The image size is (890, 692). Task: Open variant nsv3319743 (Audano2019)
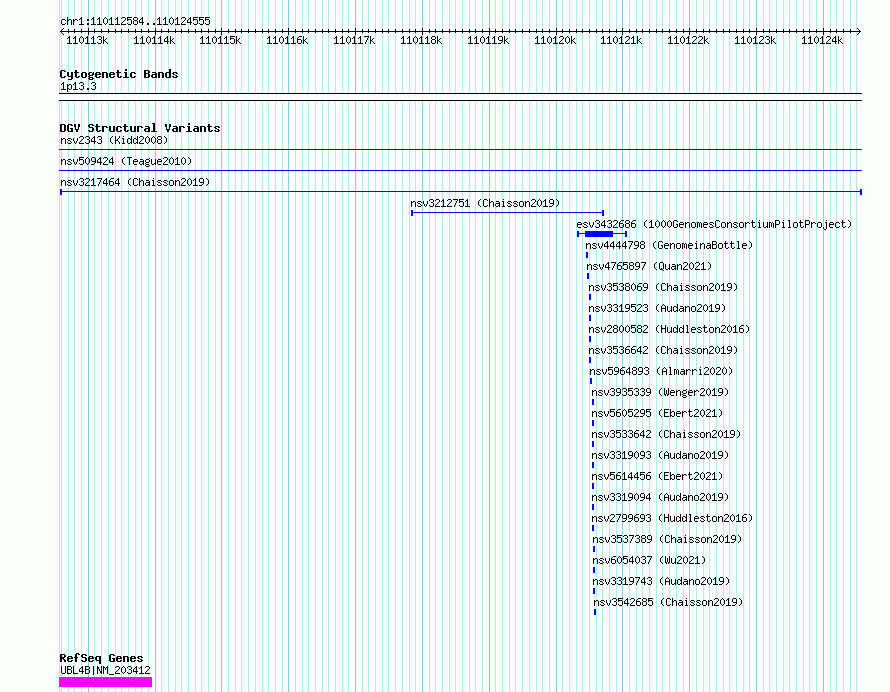point(661,581)
